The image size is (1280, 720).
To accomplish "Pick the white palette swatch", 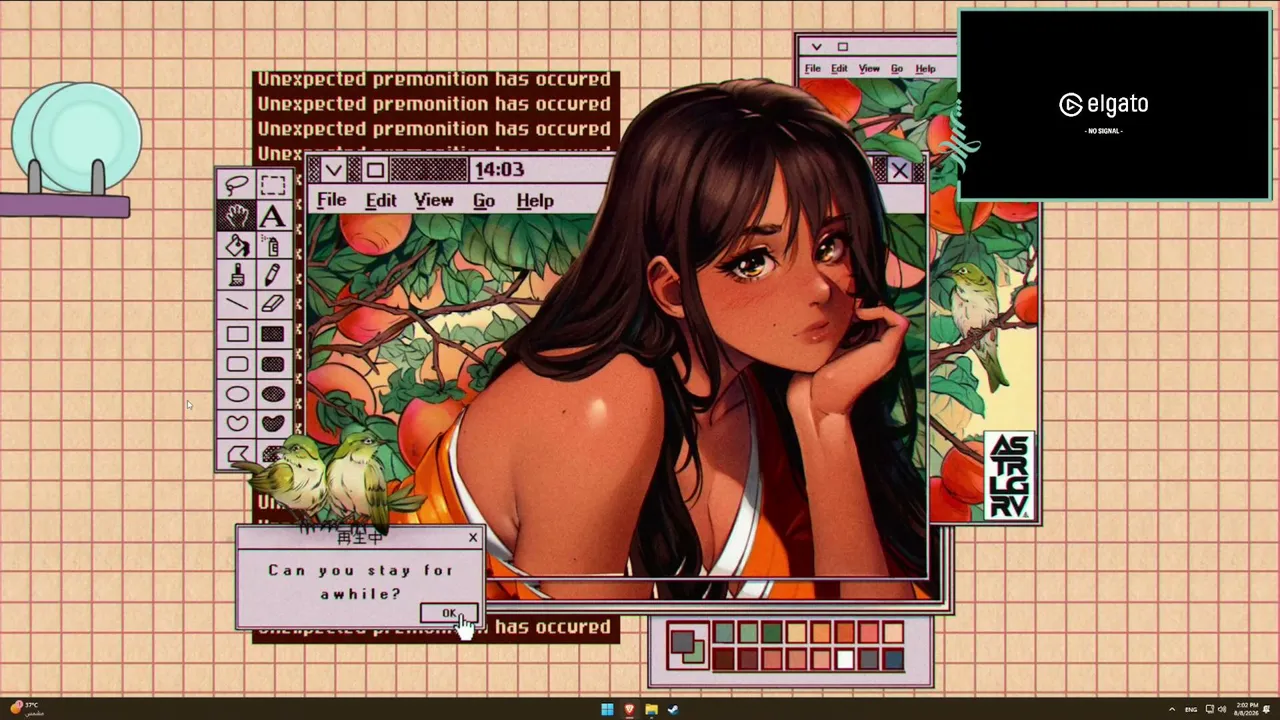I will pyautogui.click(x=845, y=659).
